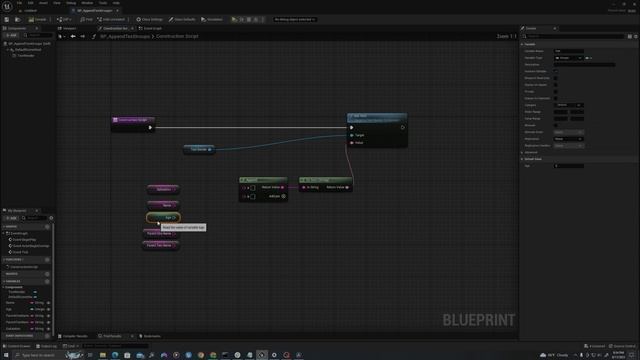Open the File menu
The image size is (640, 360).
pyautogui.click(x=19, y=3)
